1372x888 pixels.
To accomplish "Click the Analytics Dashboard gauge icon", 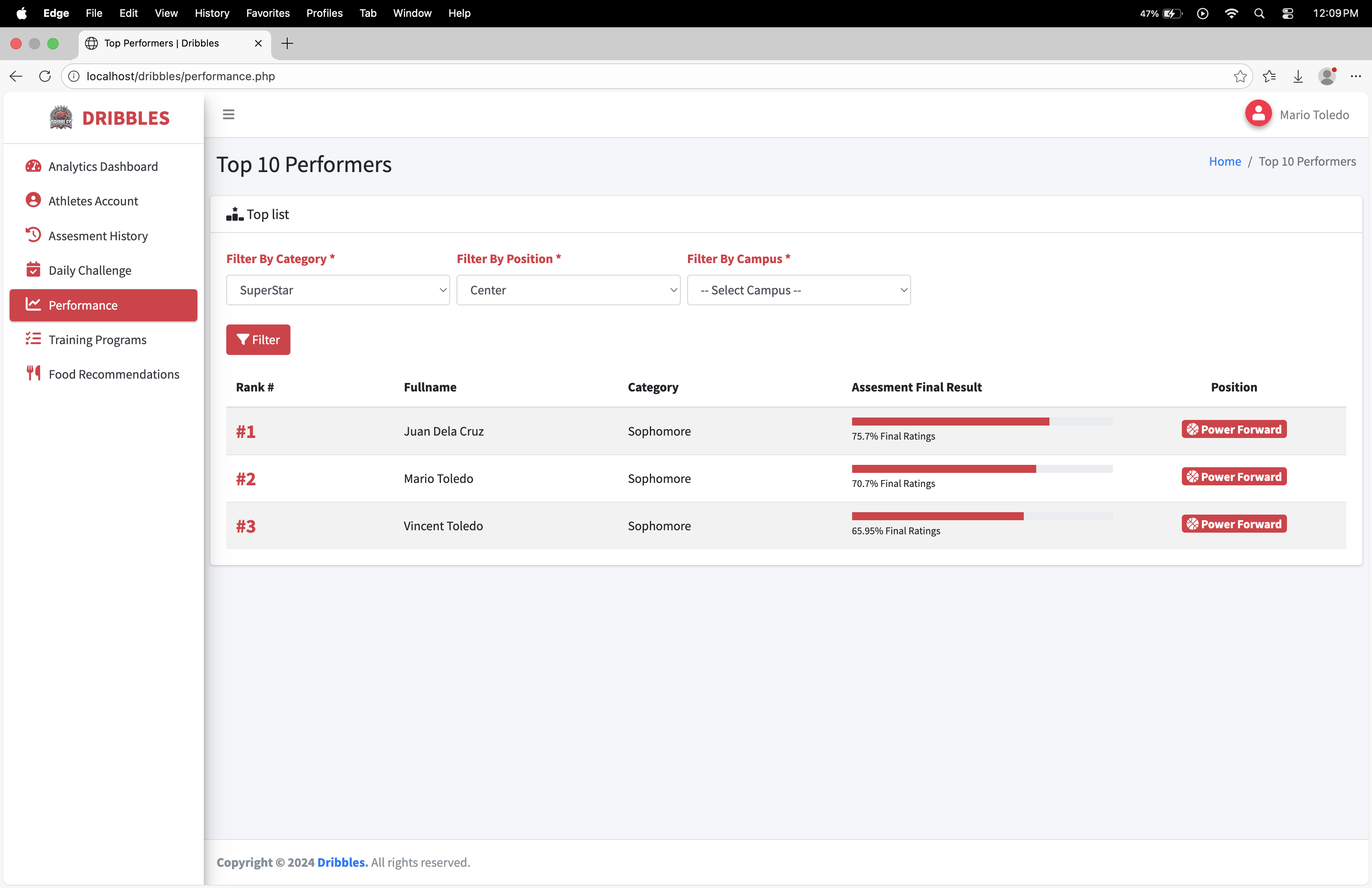I will [33, 166].
